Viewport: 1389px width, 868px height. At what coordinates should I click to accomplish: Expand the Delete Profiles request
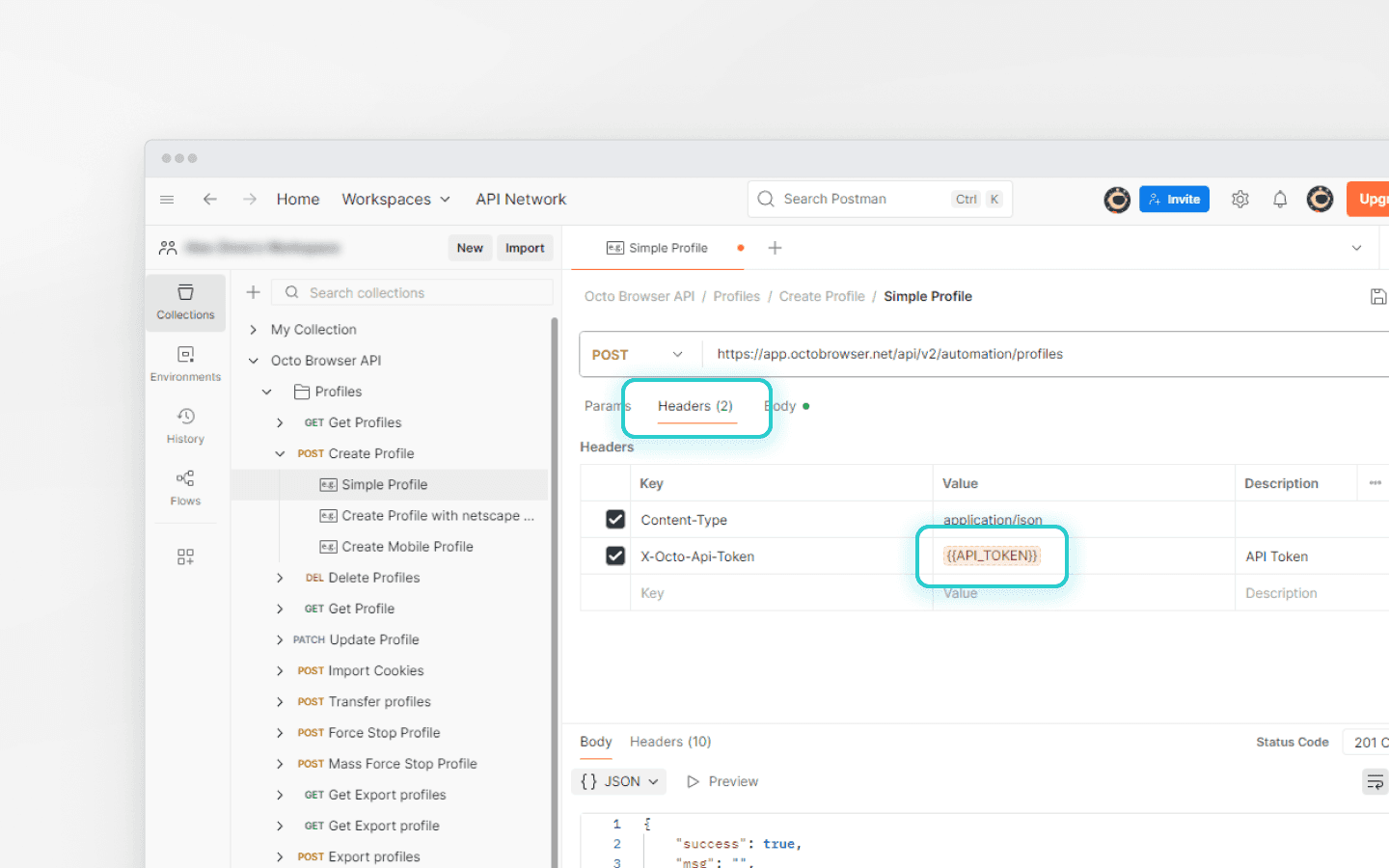[x=280, y=578]
